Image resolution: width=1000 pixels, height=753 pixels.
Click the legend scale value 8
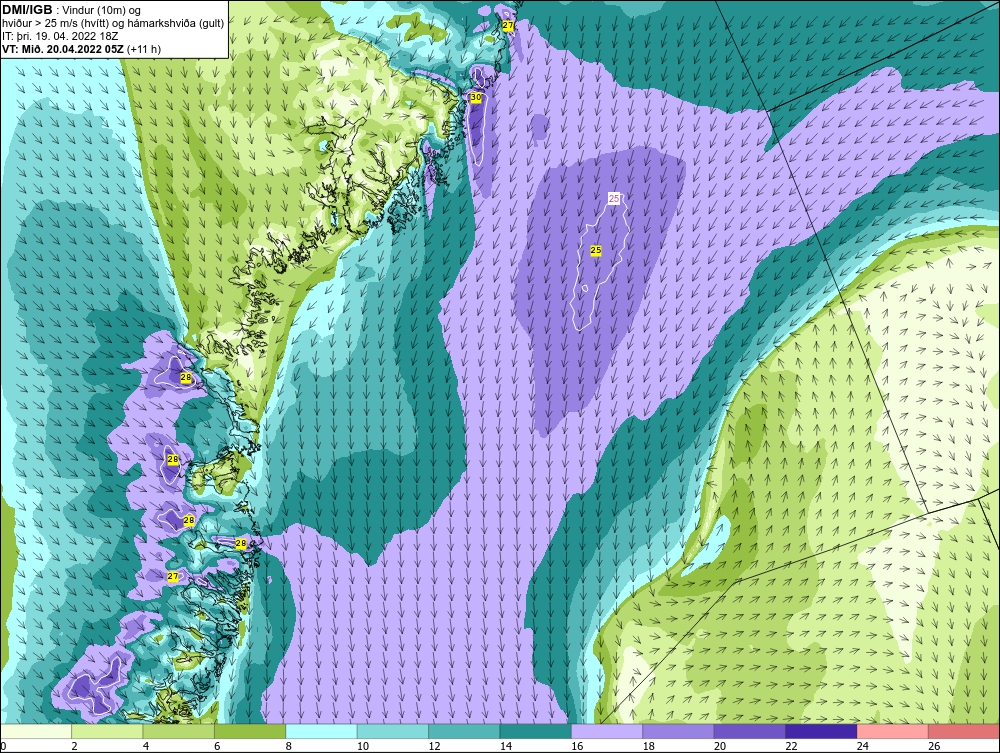[289, 746]
